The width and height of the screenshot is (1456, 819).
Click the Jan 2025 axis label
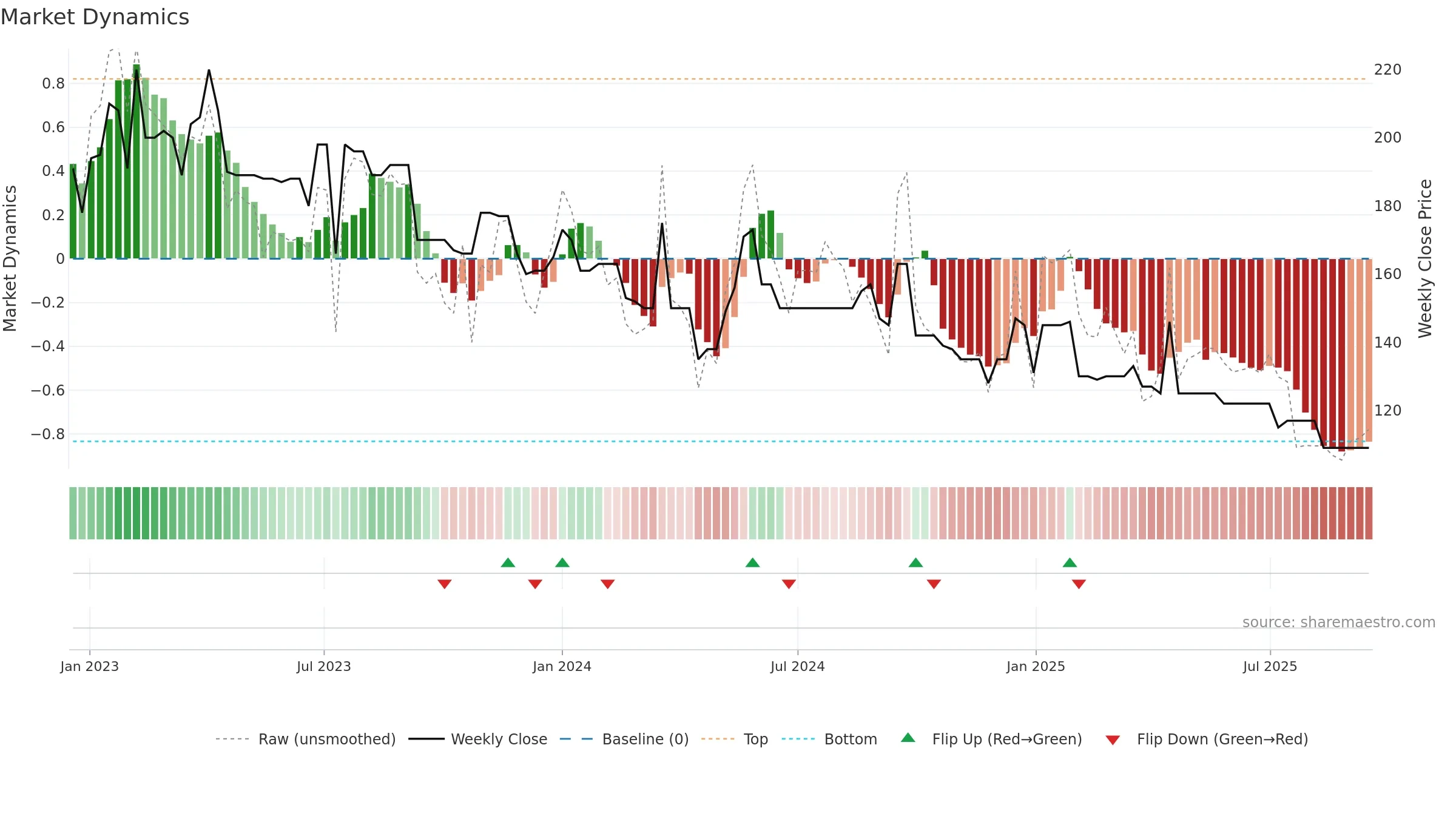1036,666
